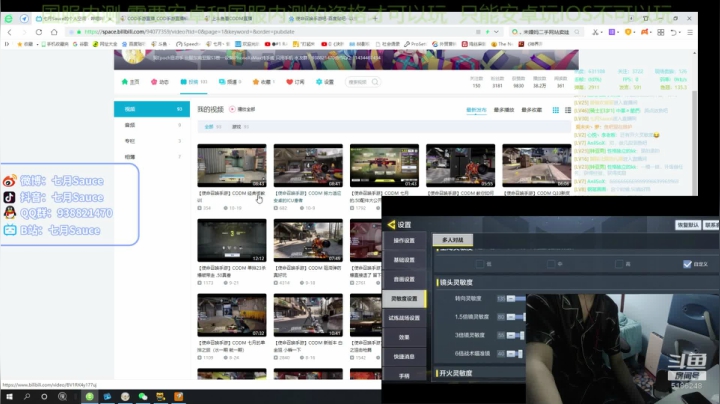
Task: Click the scissors screenshot tool icon
Action: [x=596, y=32]
